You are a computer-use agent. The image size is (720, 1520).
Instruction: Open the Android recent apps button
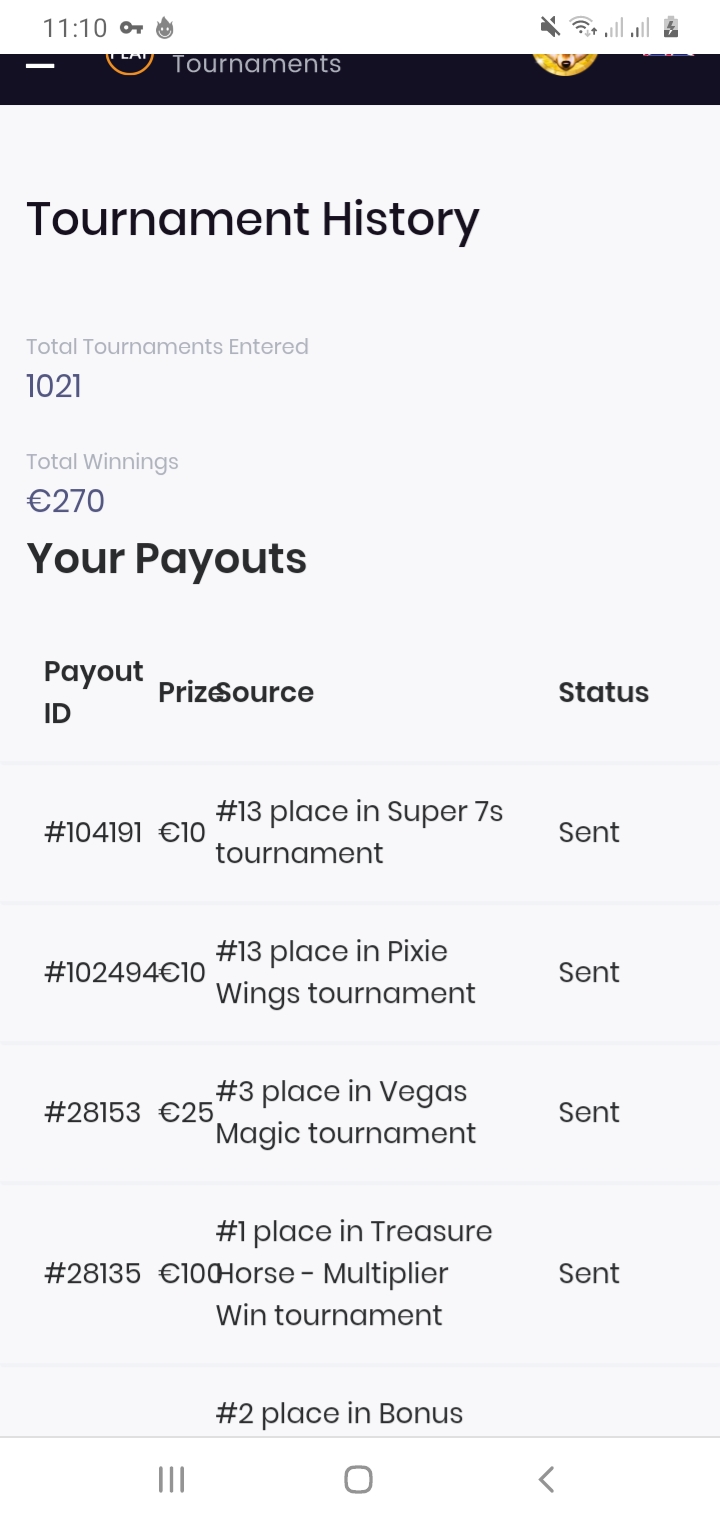(x=172, y=1479)
